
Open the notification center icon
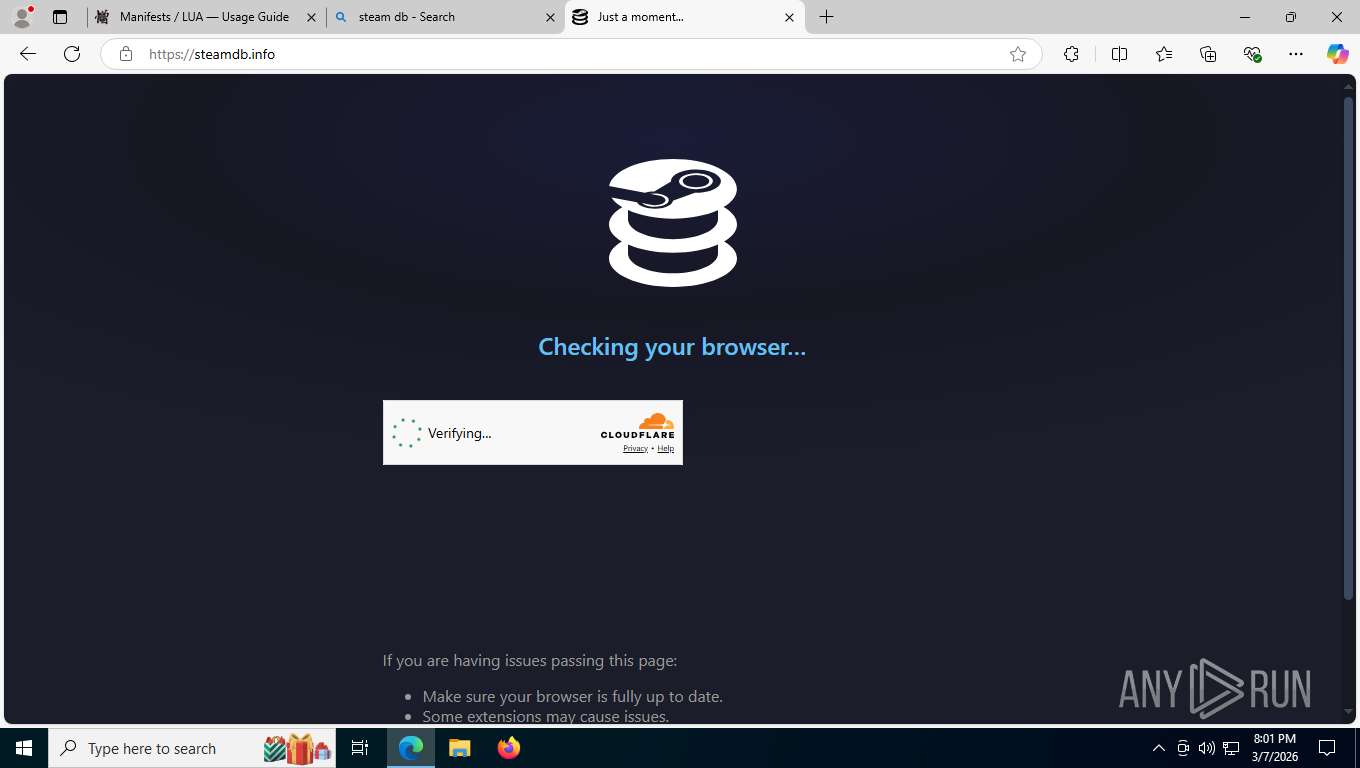point(1328,748)
